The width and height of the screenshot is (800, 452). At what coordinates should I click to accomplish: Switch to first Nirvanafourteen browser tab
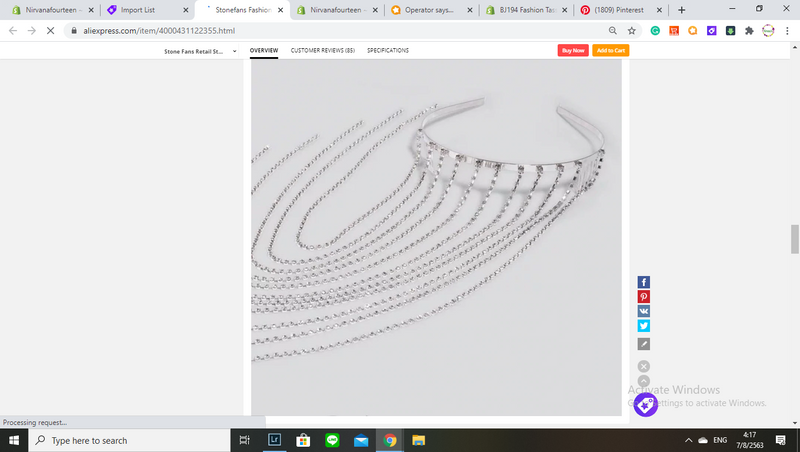[52, 10]
